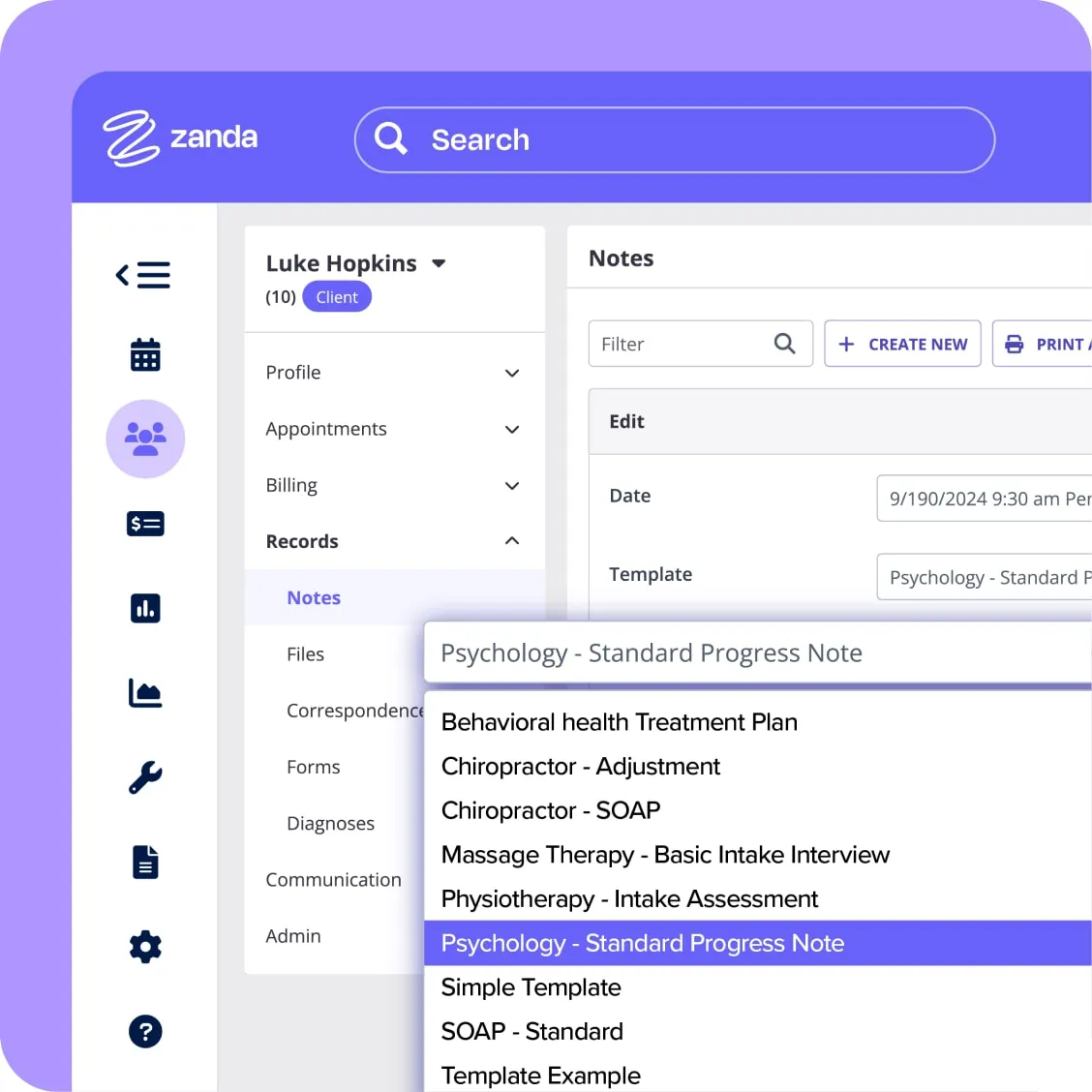Image resolution: width=1092 pixels, height=1092 pixels.
Task: Pick the Simple Template option
Action: (531, 987)
